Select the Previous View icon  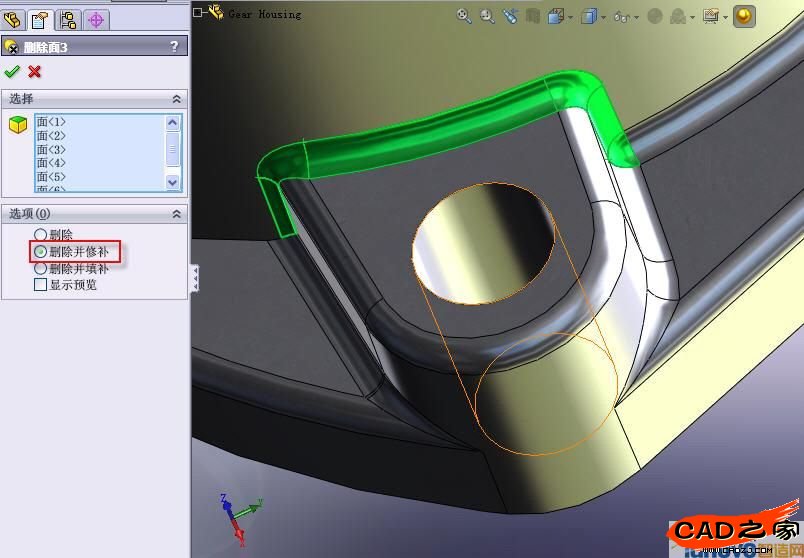[x=511, y=15]
